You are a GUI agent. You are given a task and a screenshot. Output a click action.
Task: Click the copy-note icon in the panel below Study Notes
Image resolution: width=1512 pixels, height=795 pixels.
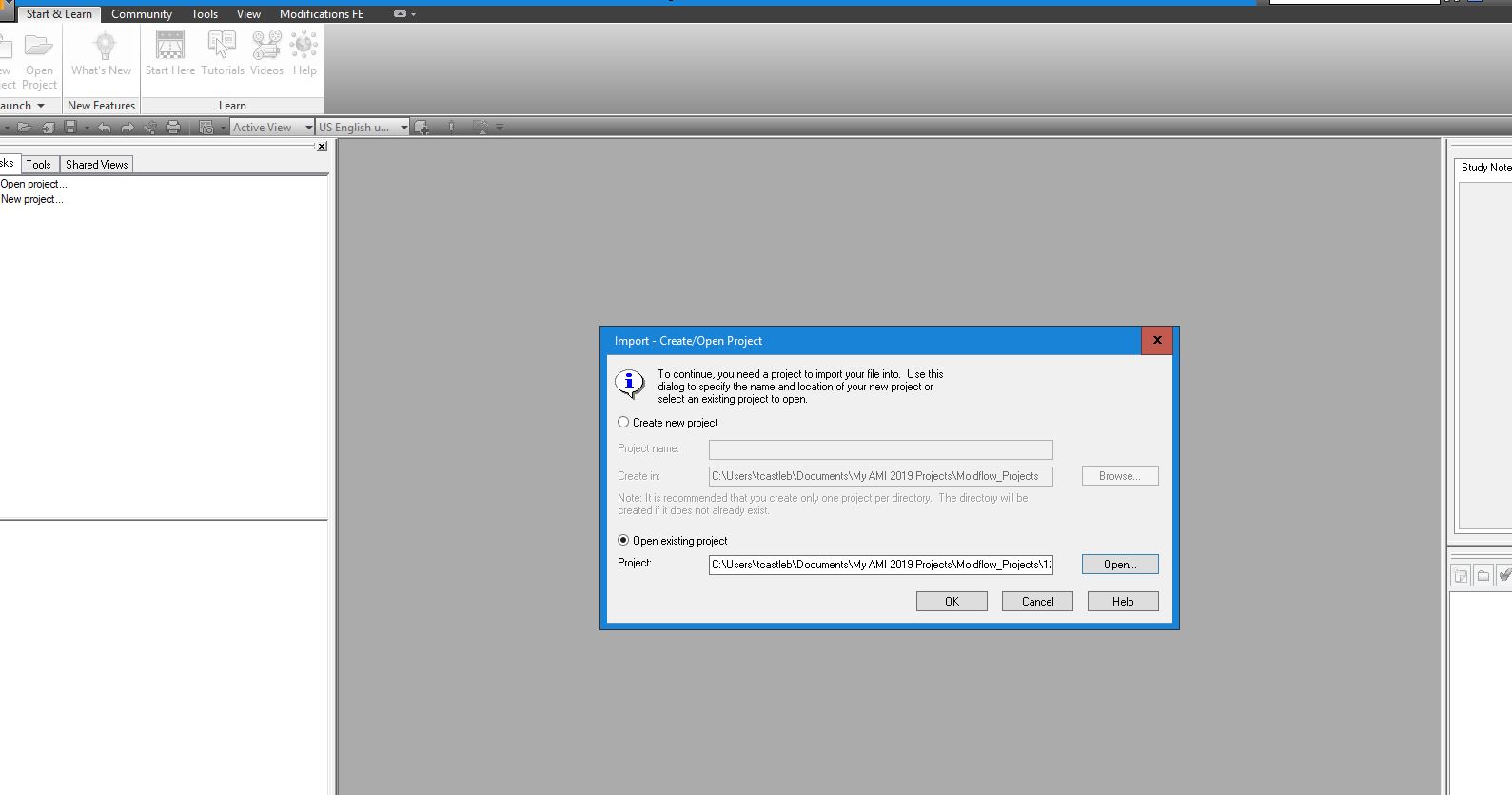click(1461, 575)
